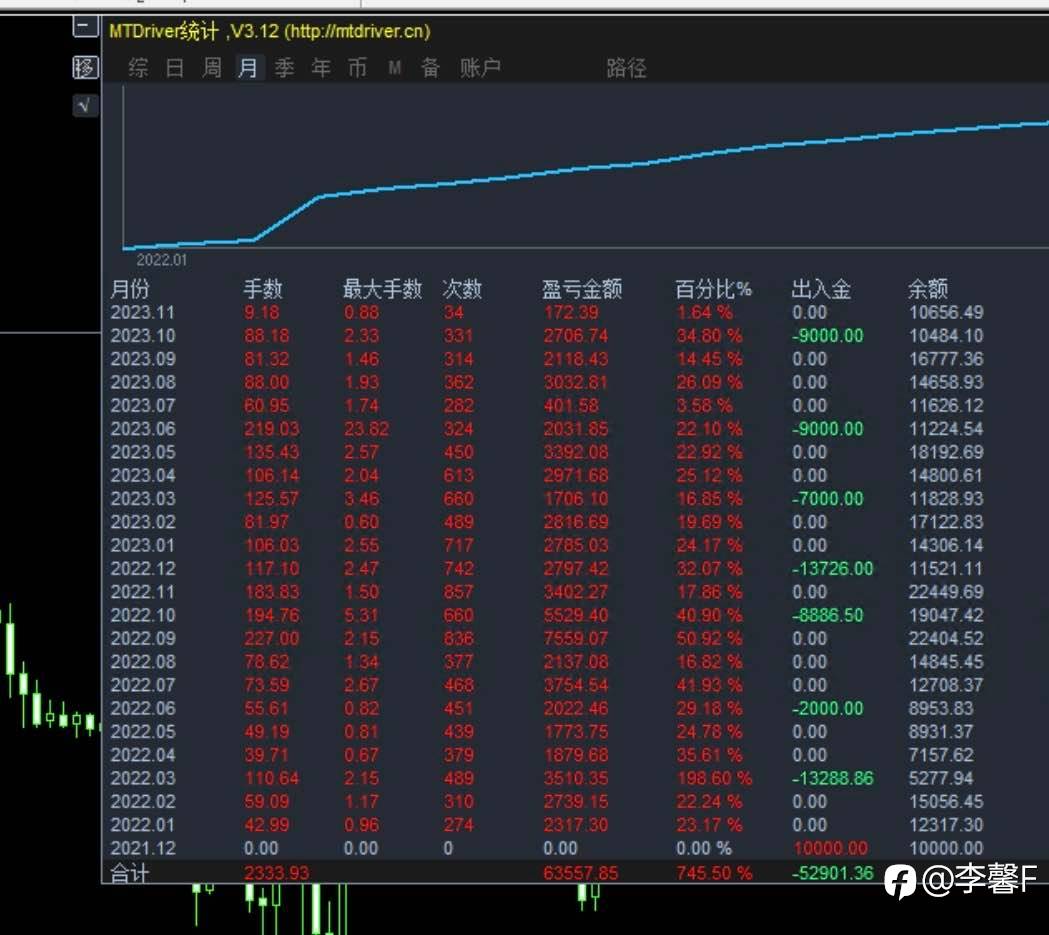1049x935 pixels.
Task: Select the 2022.01 month row
Action: click(547, 825)
